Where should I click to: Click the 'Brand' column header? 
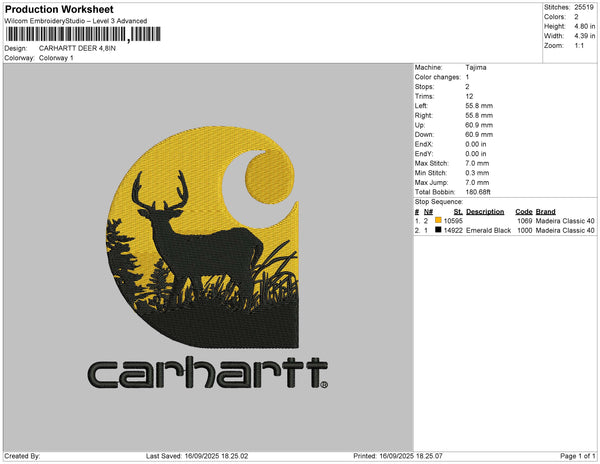point(545,212)
